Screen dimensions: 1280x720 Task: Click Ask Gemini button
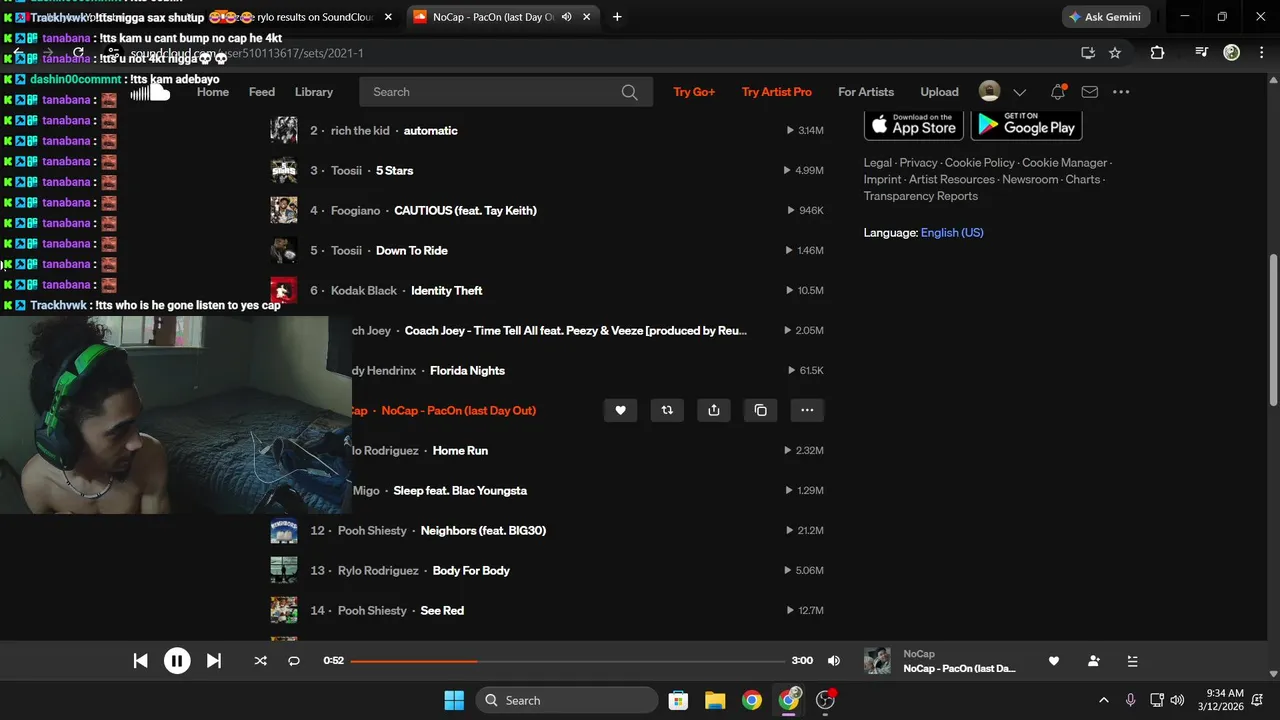pos(1106,17)
